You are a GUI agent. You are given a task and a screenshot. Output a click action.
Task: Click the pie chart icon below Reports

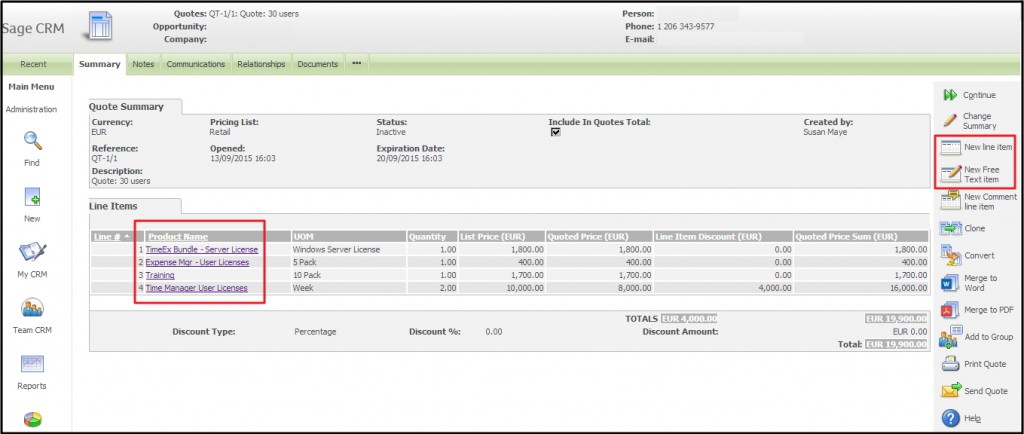[32, 419]
